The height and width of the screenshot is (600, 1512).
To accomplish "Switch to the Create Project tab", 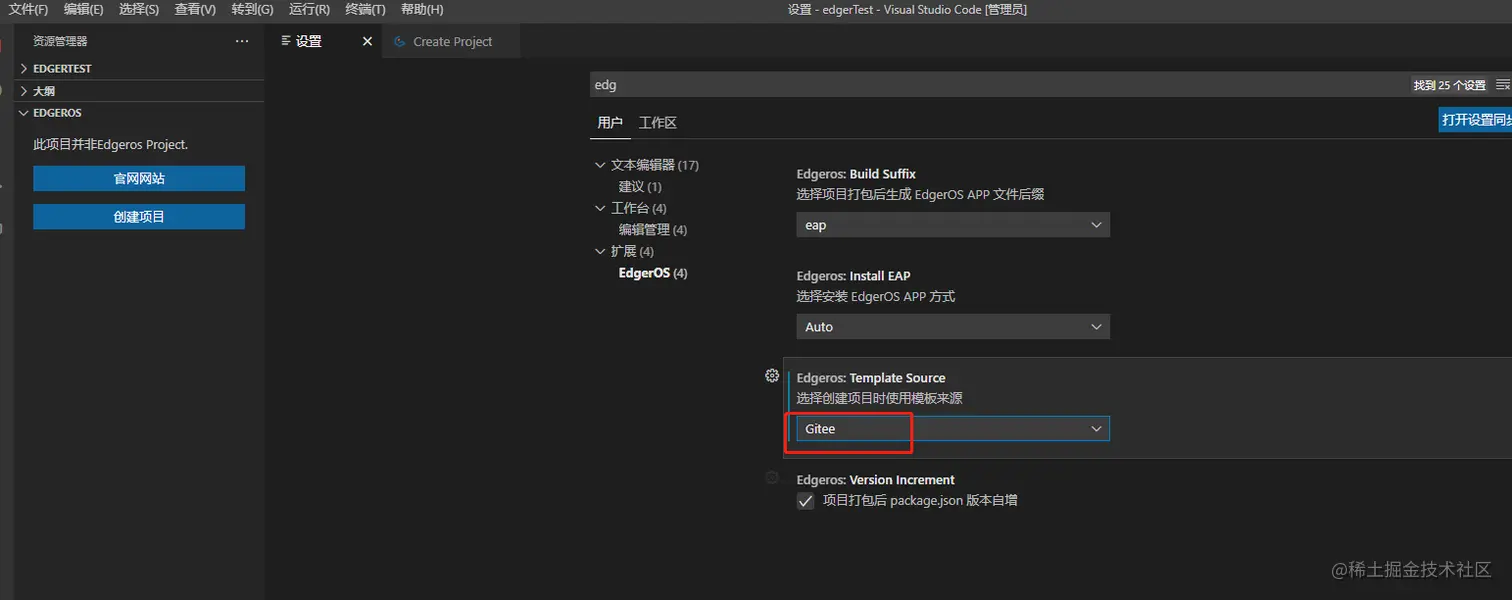I will 452,41.
